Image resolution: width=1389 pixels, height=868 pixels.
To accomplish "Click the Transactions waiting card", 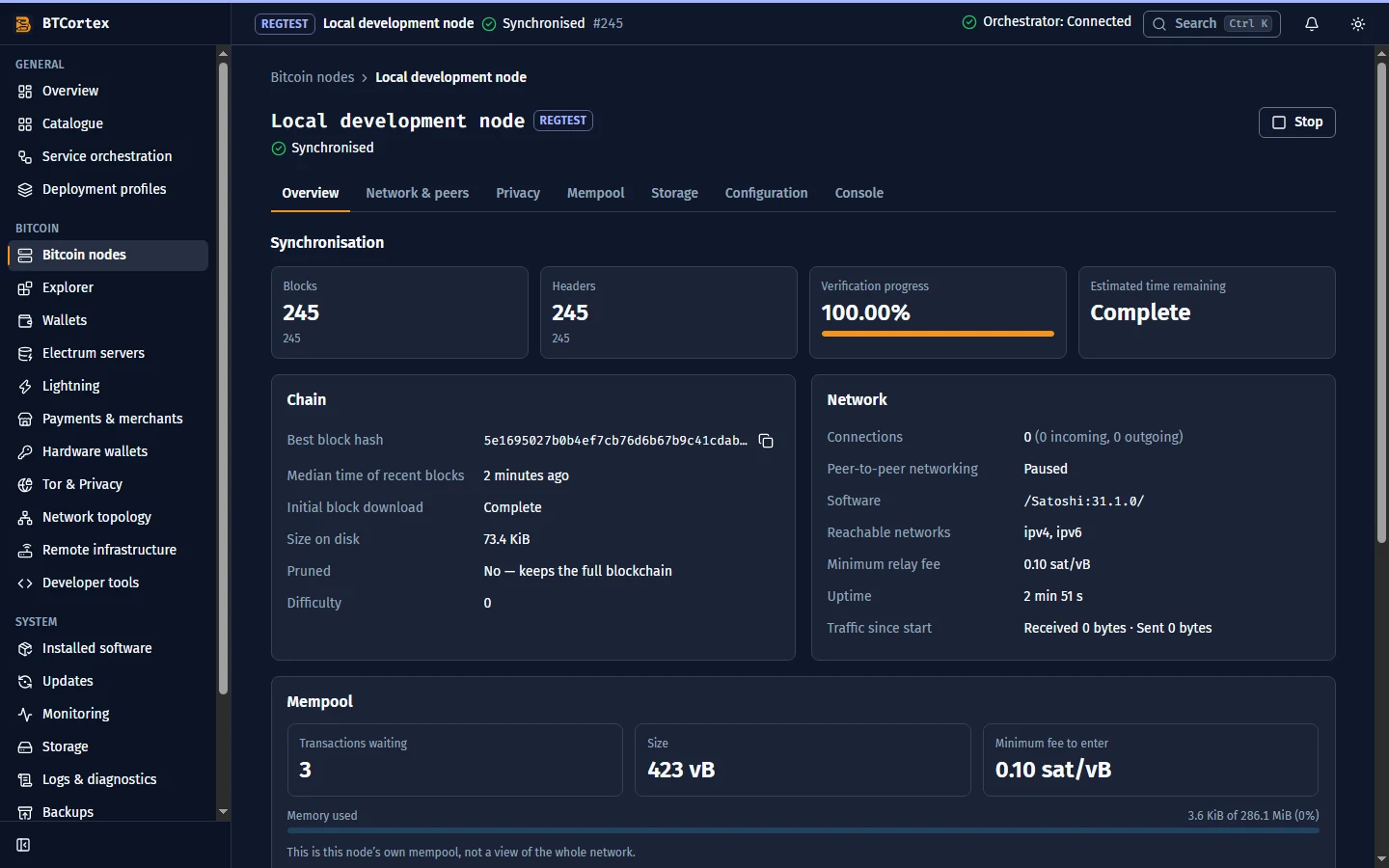I will pyautogui.click(x=455, y=760).
